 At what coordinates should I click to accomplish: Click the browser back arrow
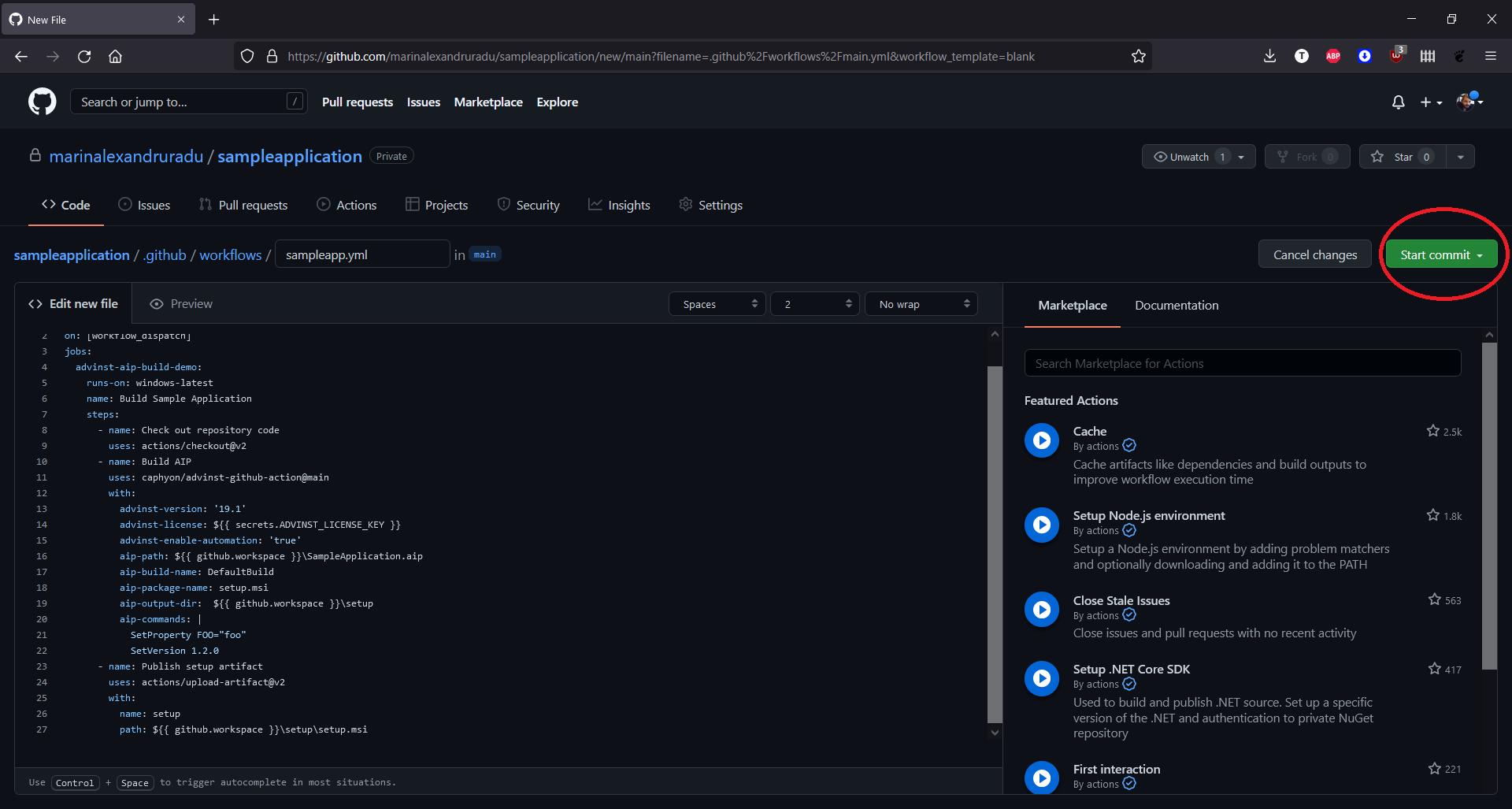click(21, 57)
